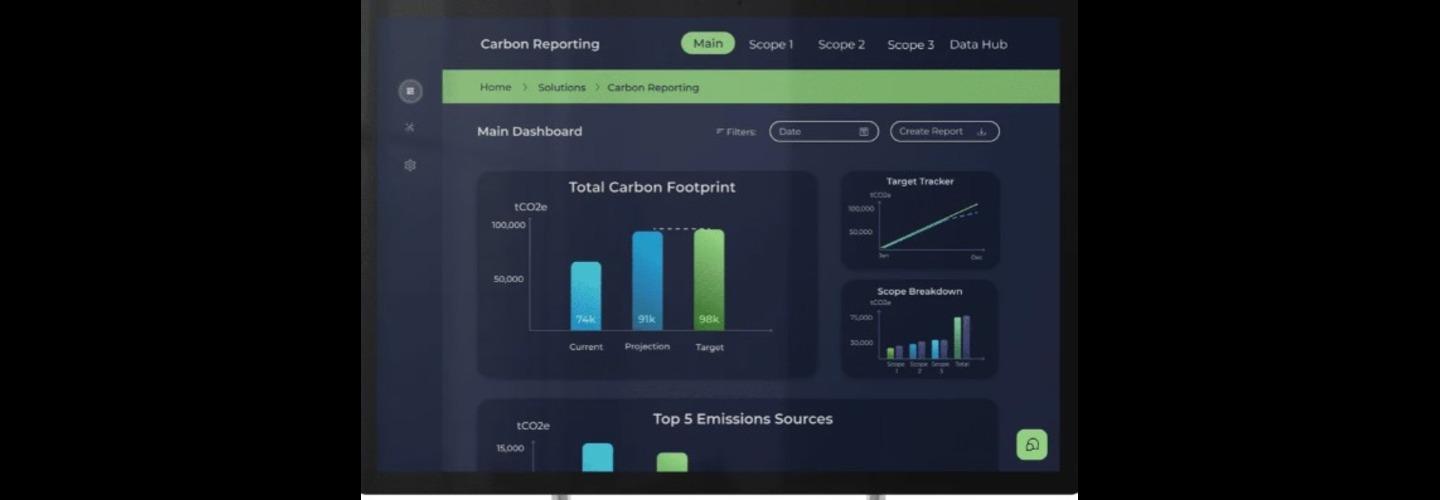Screen dimensions: 1440x500
Task: Click the Filters icon beside Main Dashboard
Action: pos(720,132)
